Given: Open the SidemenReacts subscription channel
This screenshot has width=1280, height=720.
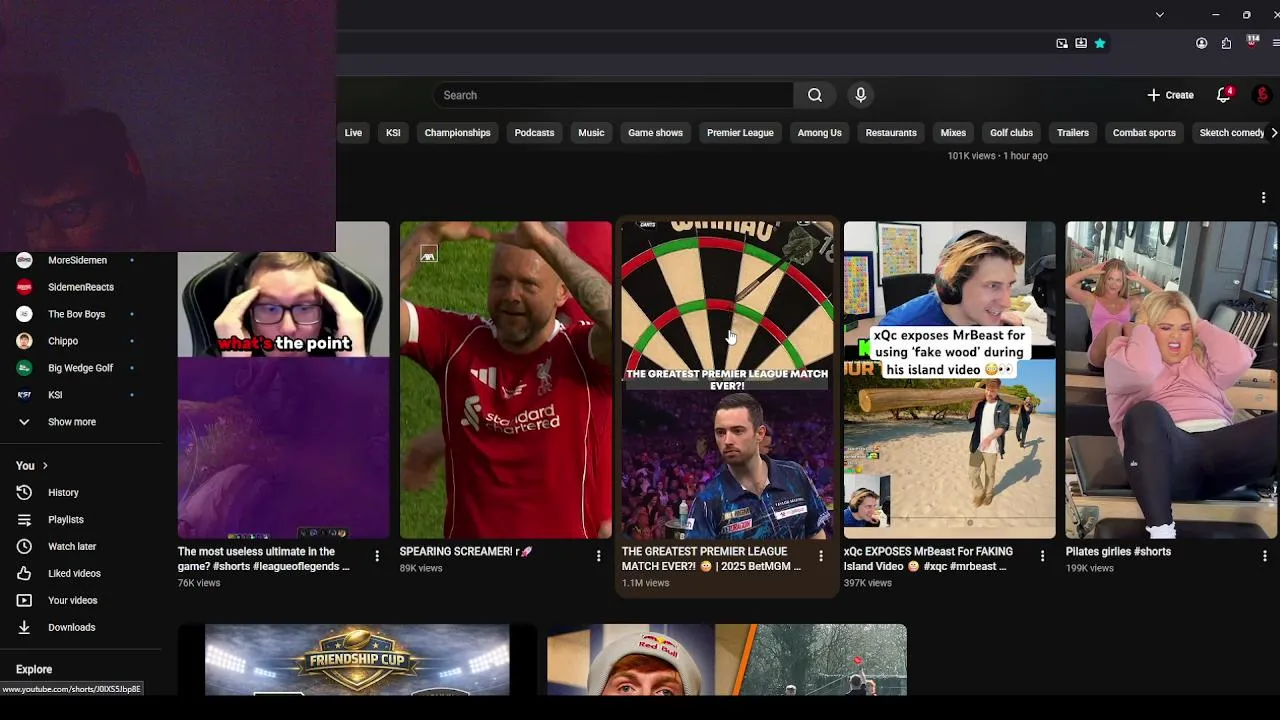Looking at the screenshot, I should click(x=80, y=287).
